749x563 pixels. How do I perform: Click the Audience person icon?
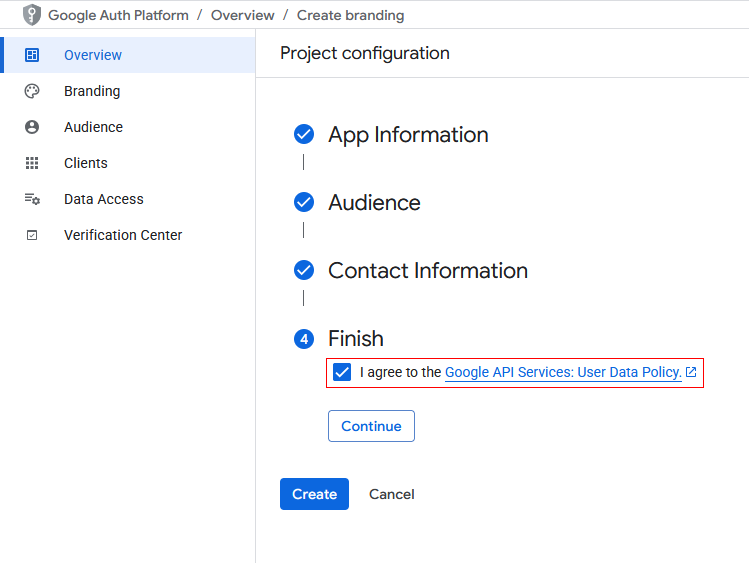(32, 127)
